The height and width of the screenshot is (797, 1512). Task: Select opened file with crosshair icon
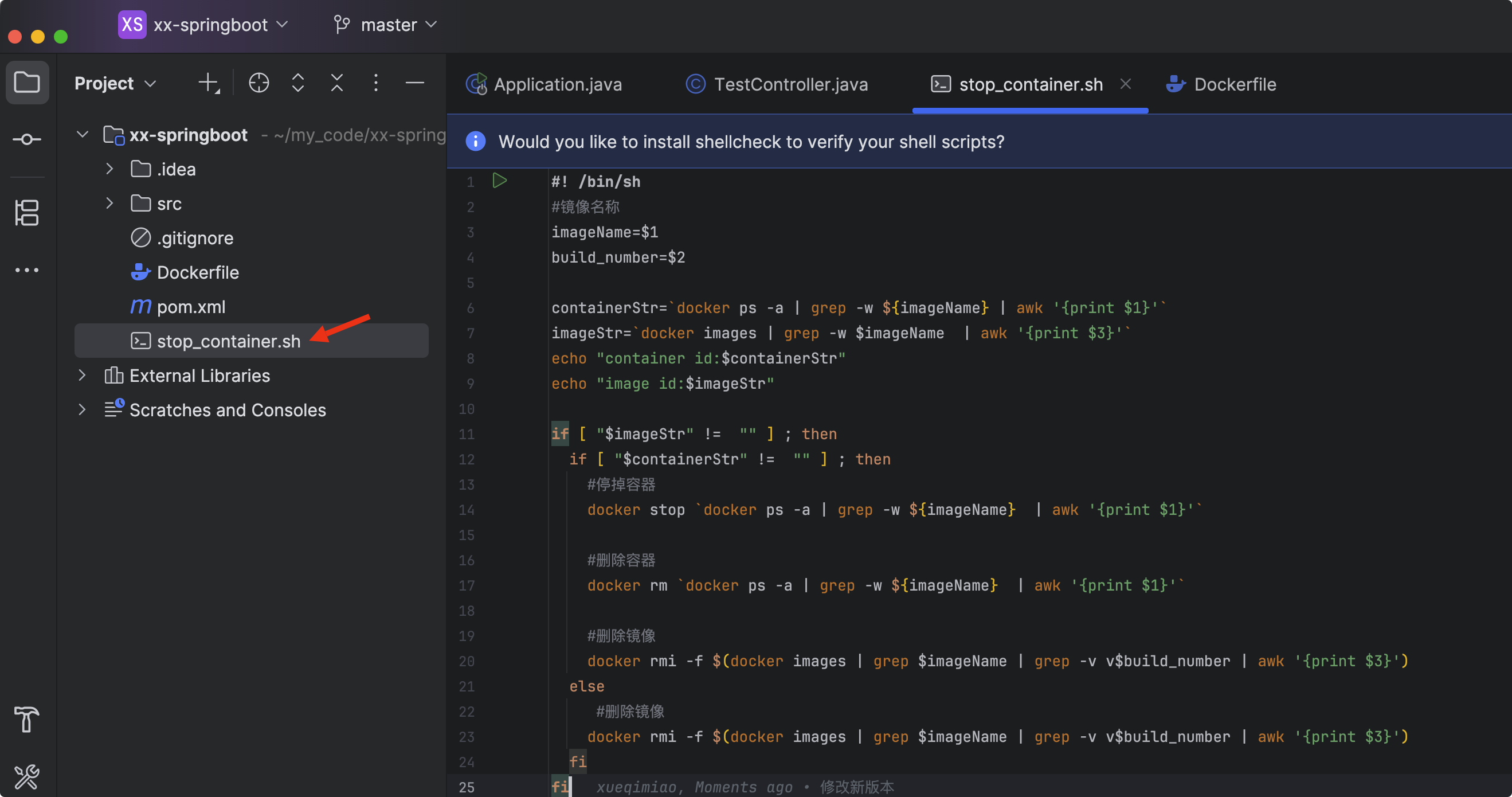click(x=259, y=83)
